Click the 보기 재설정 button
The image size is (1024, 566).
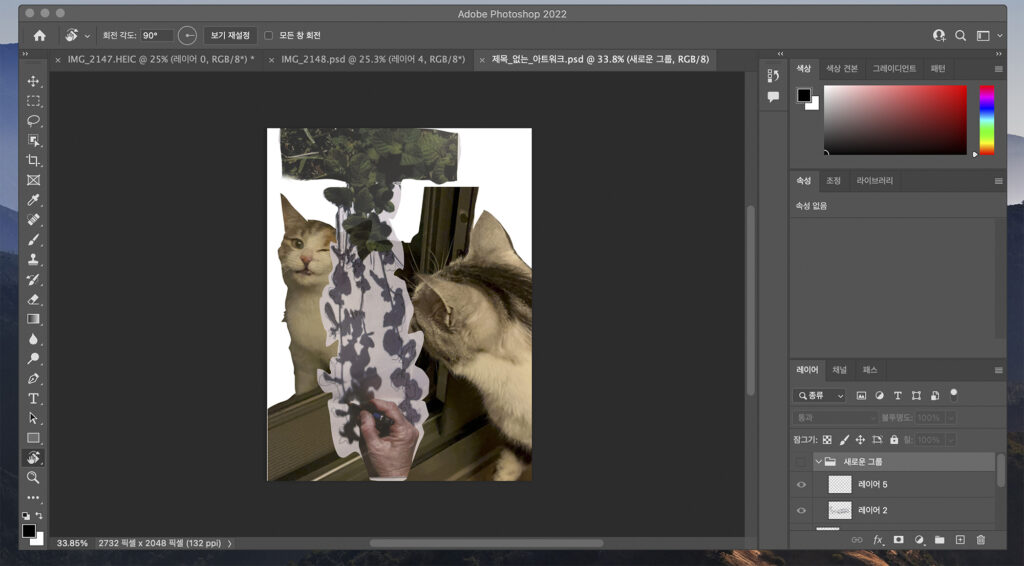230,35
